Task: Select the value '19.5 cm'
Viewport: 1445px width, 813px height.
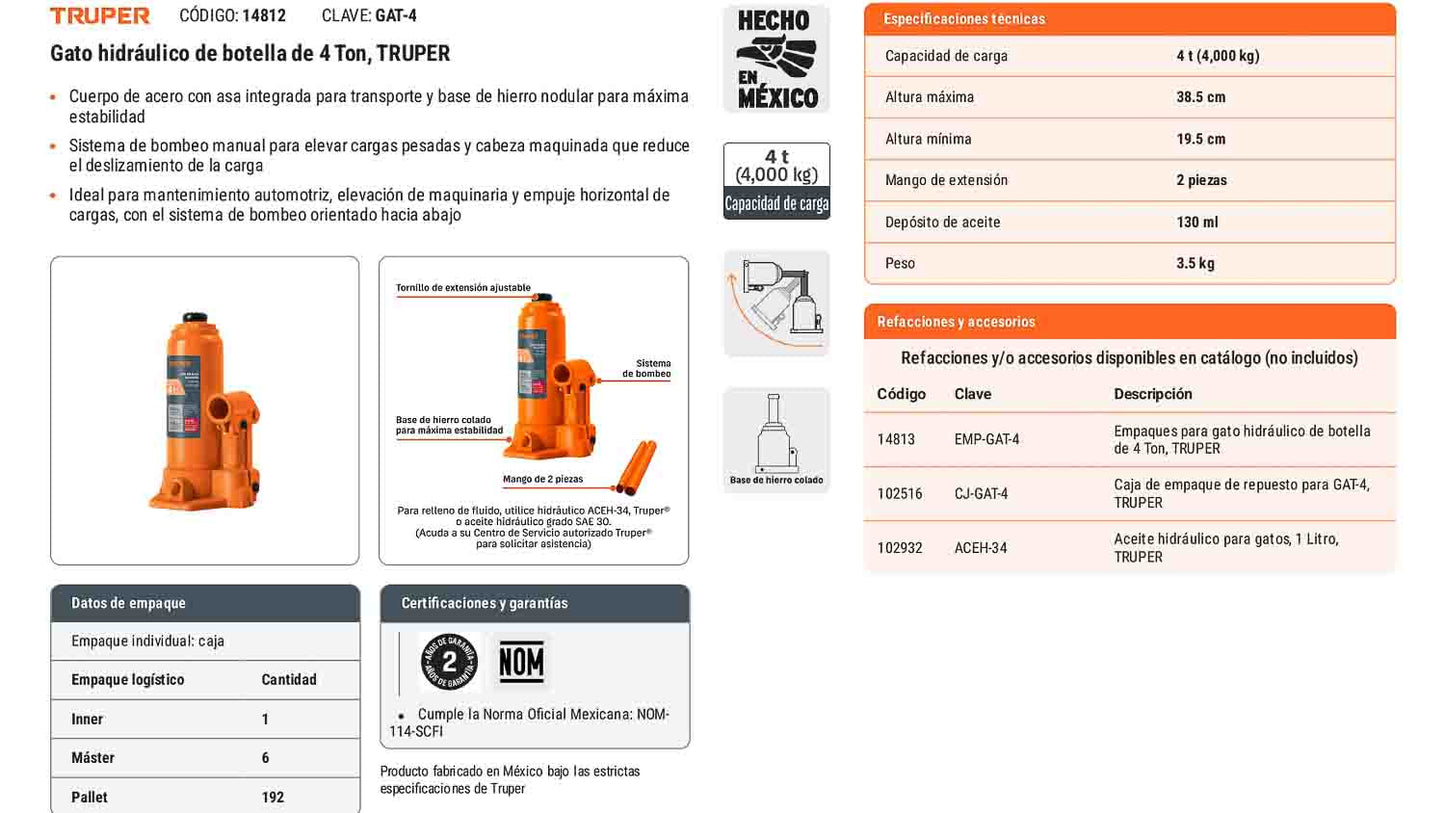Action: click(x=1201, y=139)
